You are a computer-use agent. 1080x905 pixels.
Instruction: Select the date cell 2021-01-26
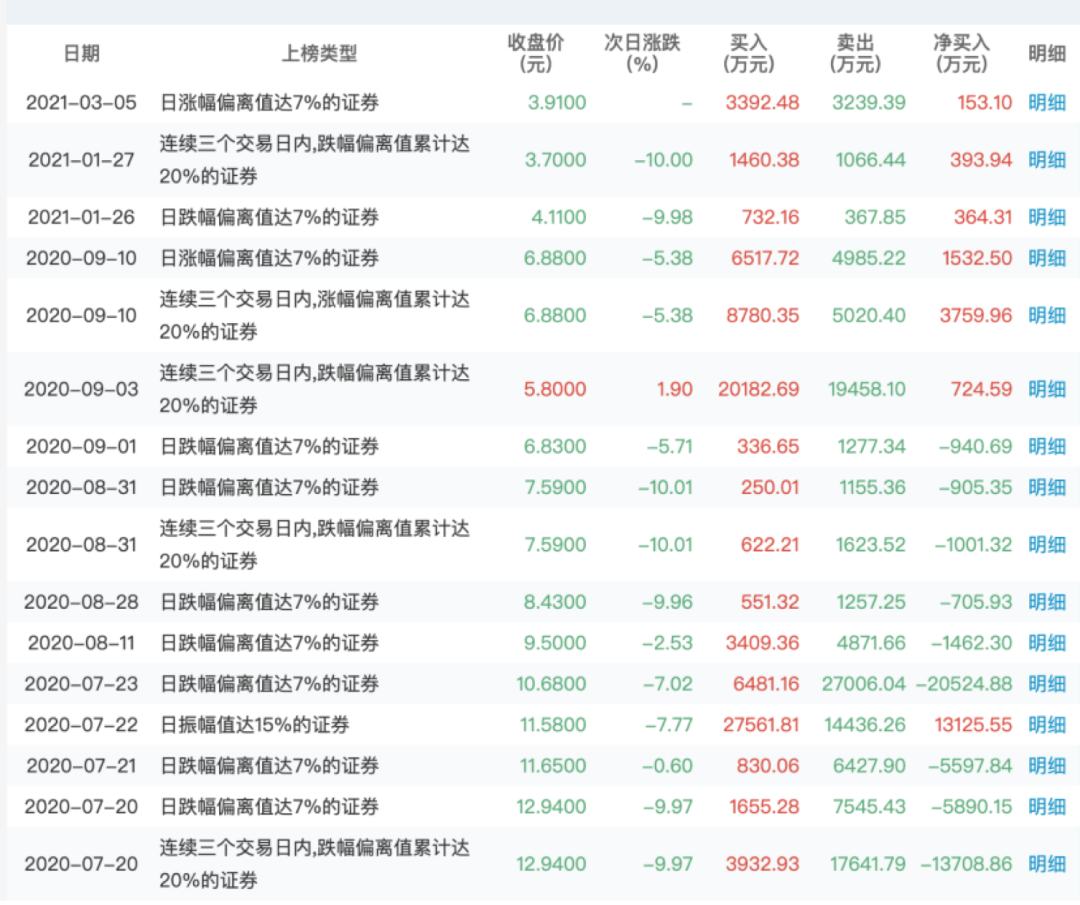point(81,217)
